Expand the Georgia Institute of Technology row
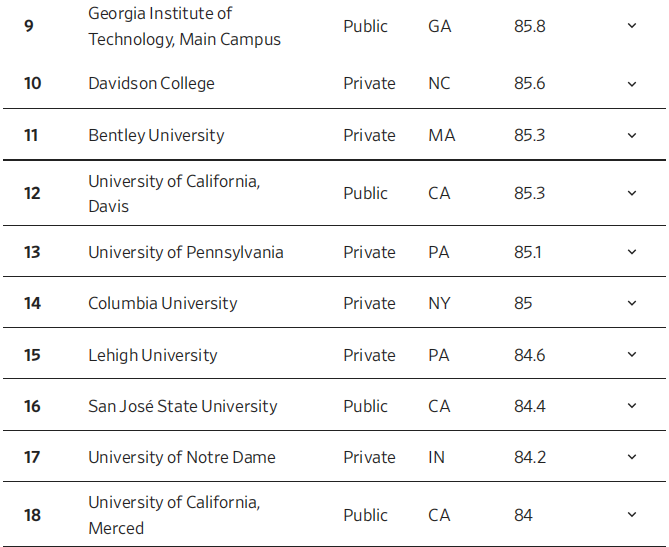Image resolution: width=669 pixels, height=547 pixels. pyautogui.click(x=631, y=26)
